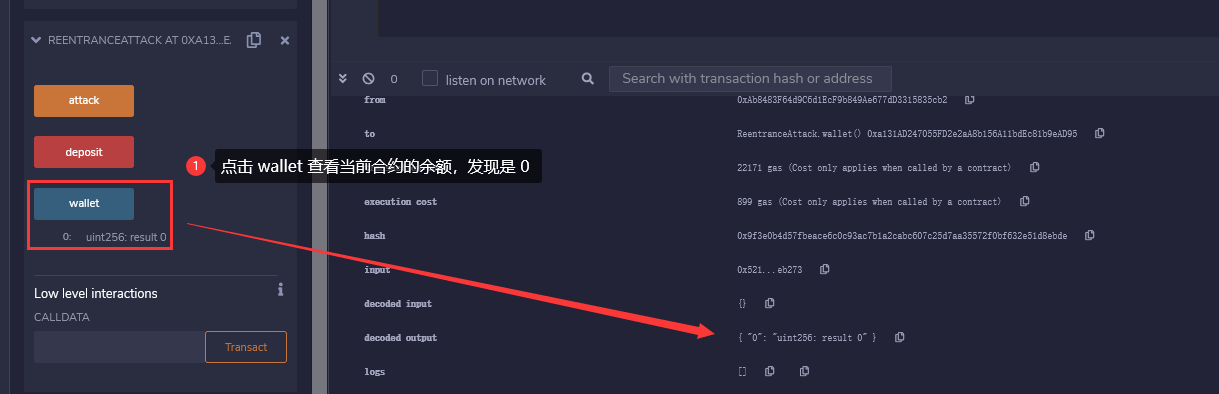
Task: Copy the from address value
Action: [x=970, y=100]
